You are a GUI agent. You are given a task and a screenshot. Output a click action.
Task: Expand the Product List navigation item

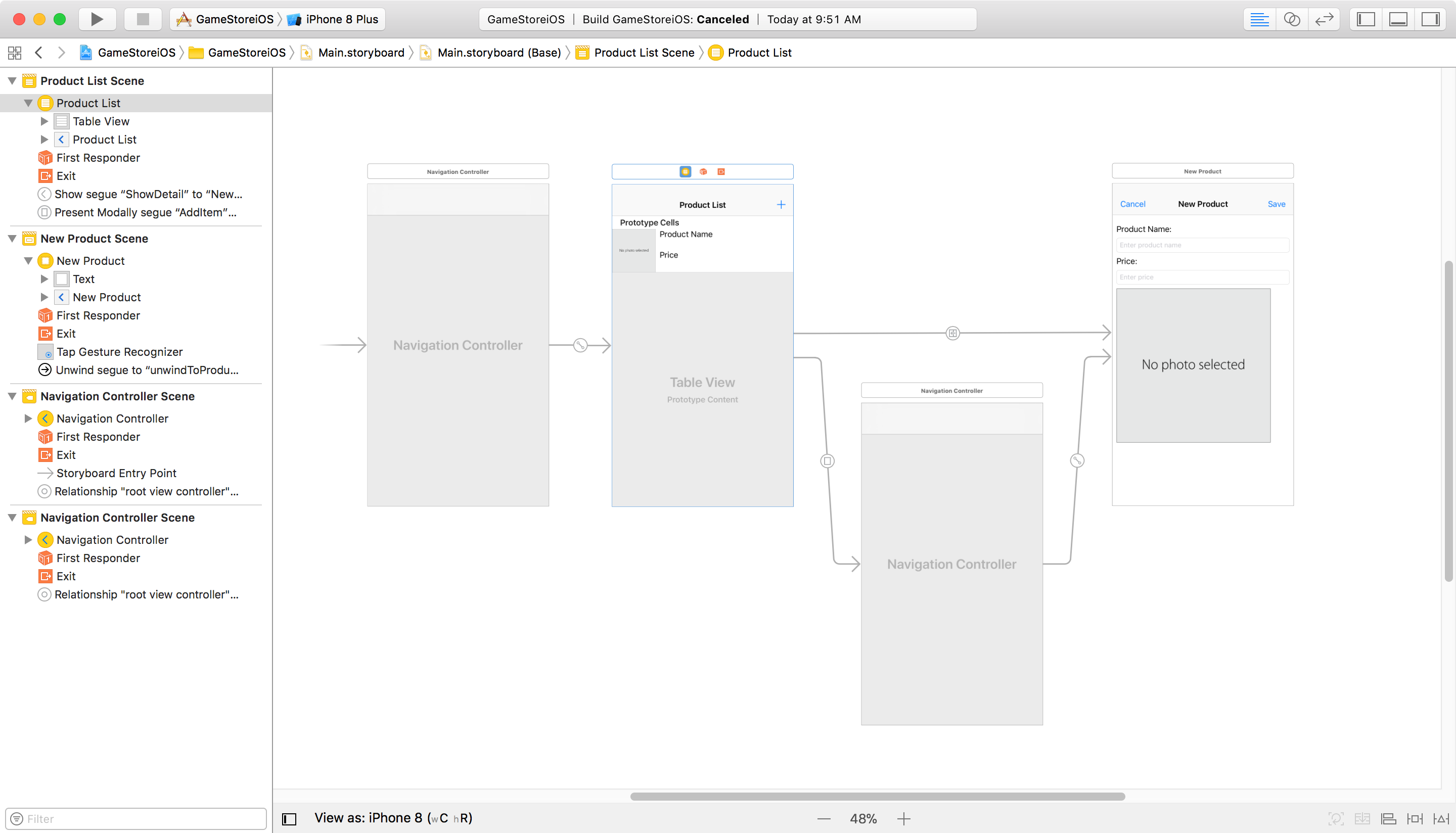(x=44, y=140)
